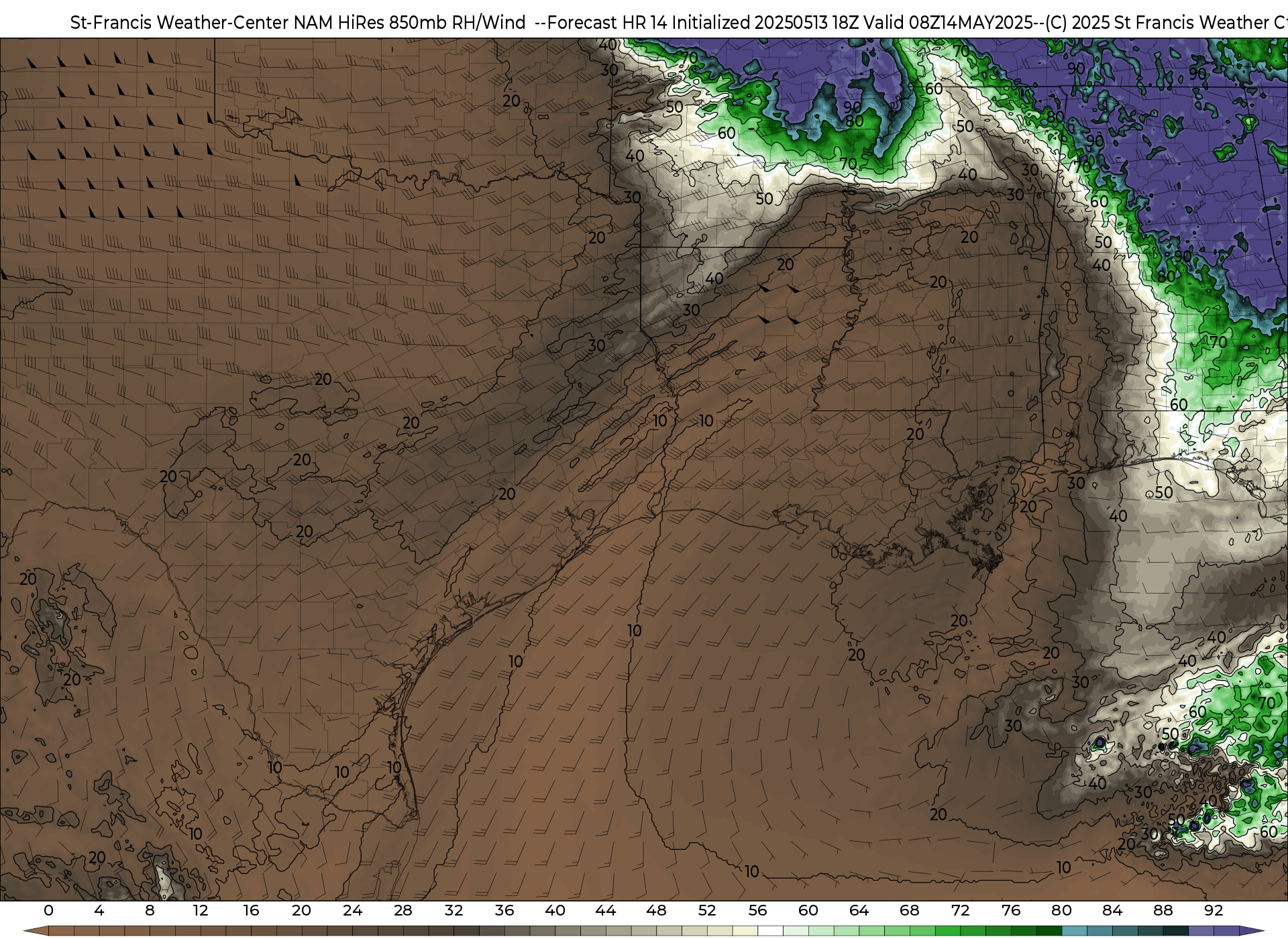Click the '24' label on the color scale

pyautogui.click(x=352, y=910)
